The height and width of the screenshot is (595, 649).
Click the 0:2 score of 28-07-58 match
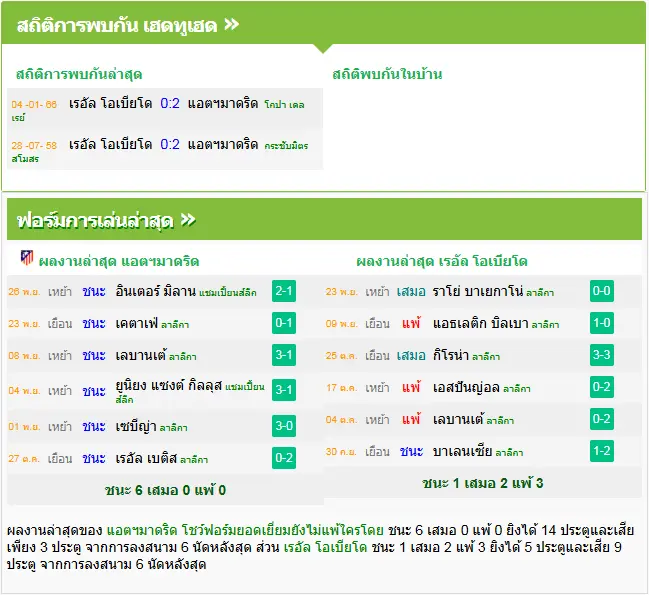(170, 144)
